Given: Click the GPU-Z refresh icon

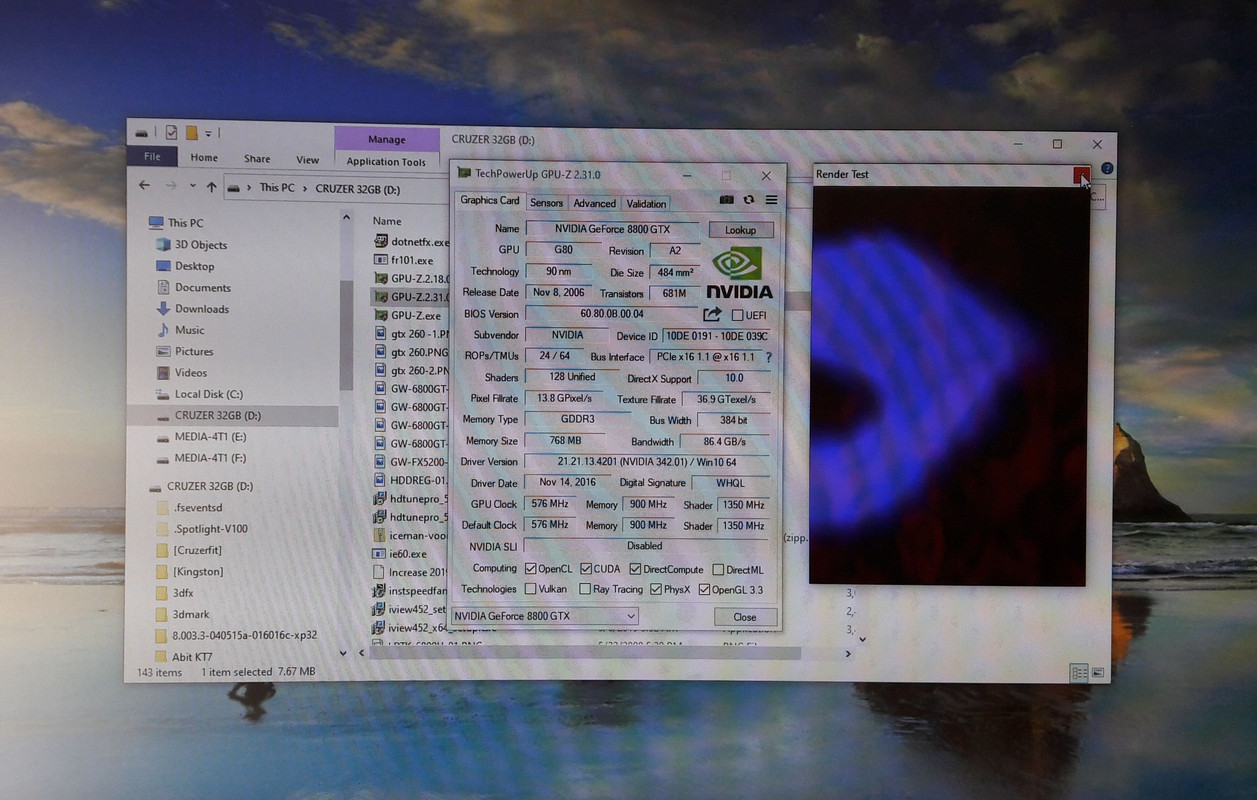Looking at the screenshot, I should pos(749,200).
